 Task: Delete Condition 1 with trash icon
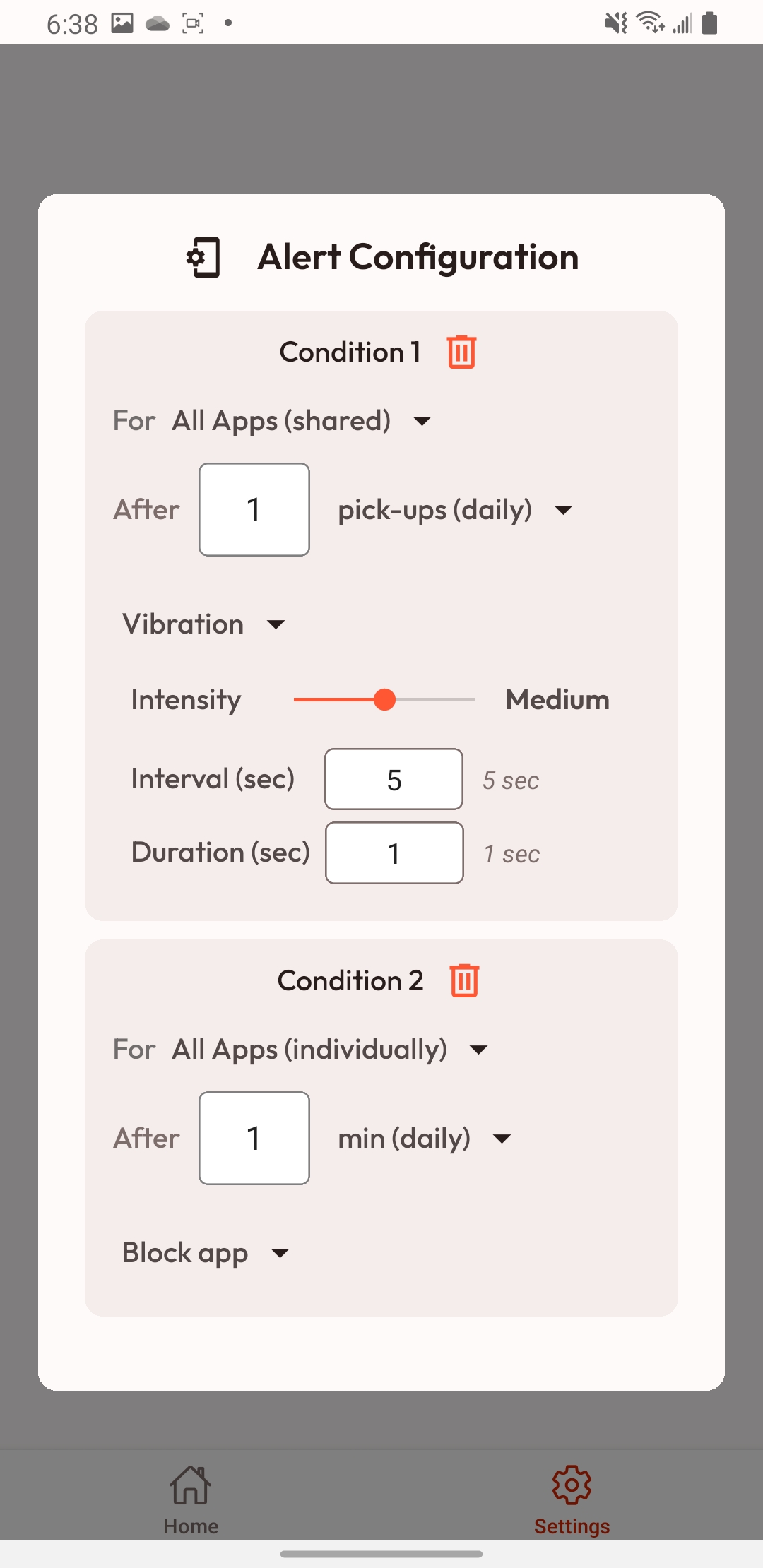coord(461,352)
